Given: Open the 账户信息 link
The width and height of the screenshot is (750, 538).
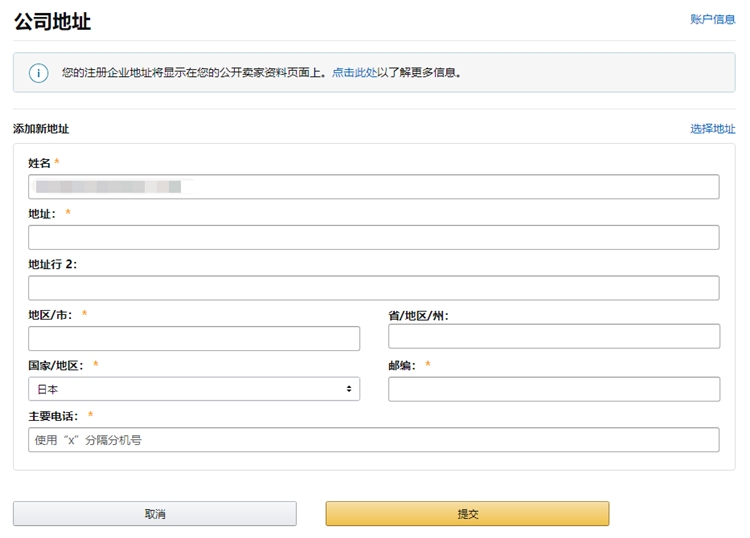Looking at the screenshot, I should point(712,20).
